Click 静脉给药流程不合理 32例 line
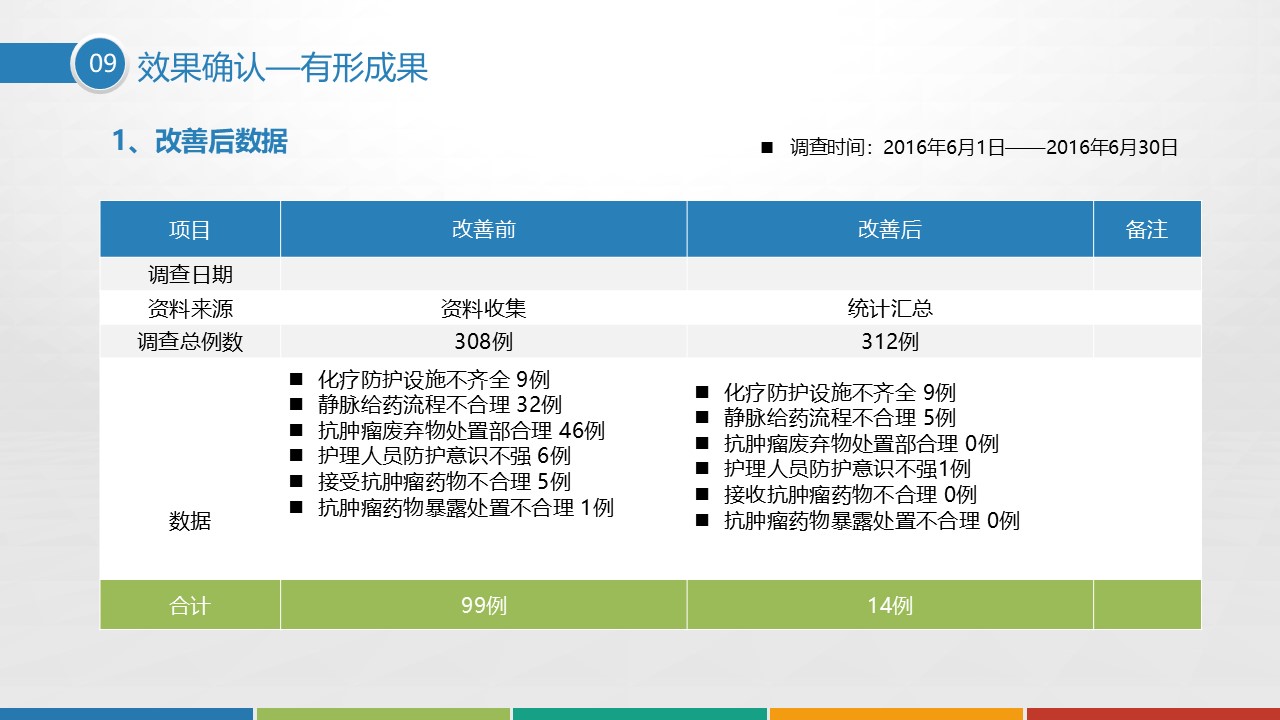The image size is (1280, 720). (439, 405)
